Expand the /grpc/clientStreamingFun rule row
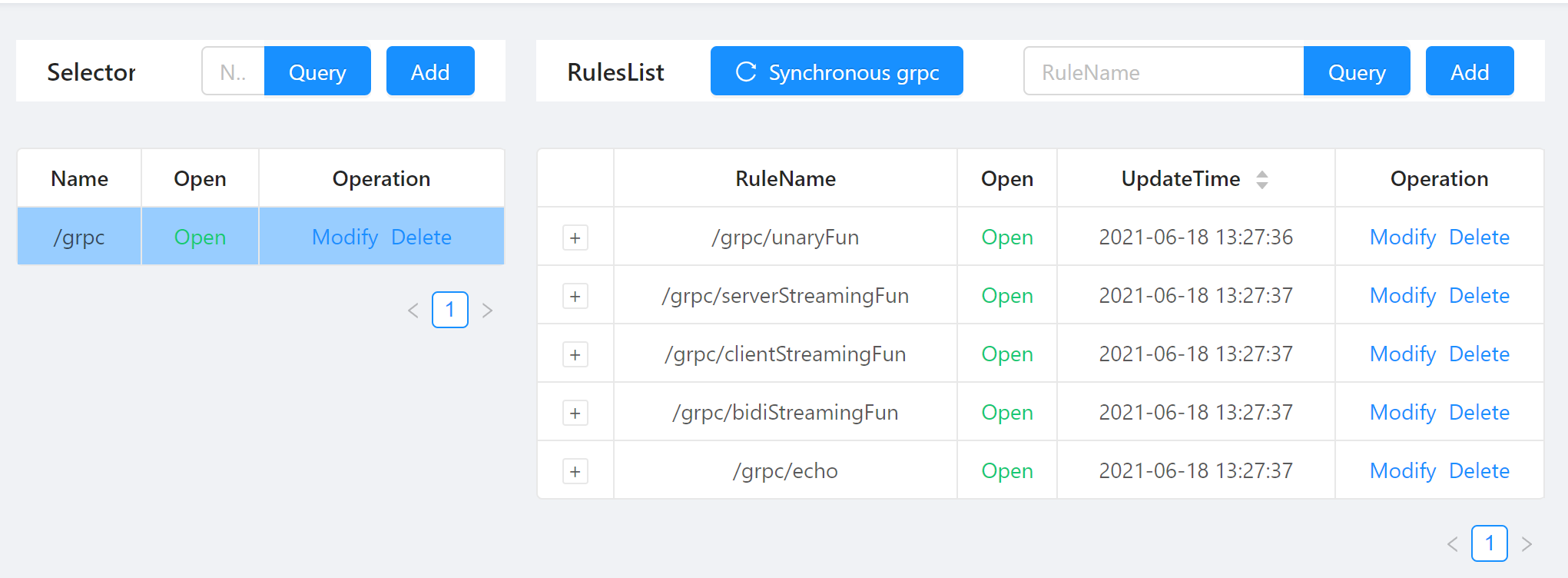Image resolution: width=1568 pixels, height=578 pixels. (x=575, y=354)
